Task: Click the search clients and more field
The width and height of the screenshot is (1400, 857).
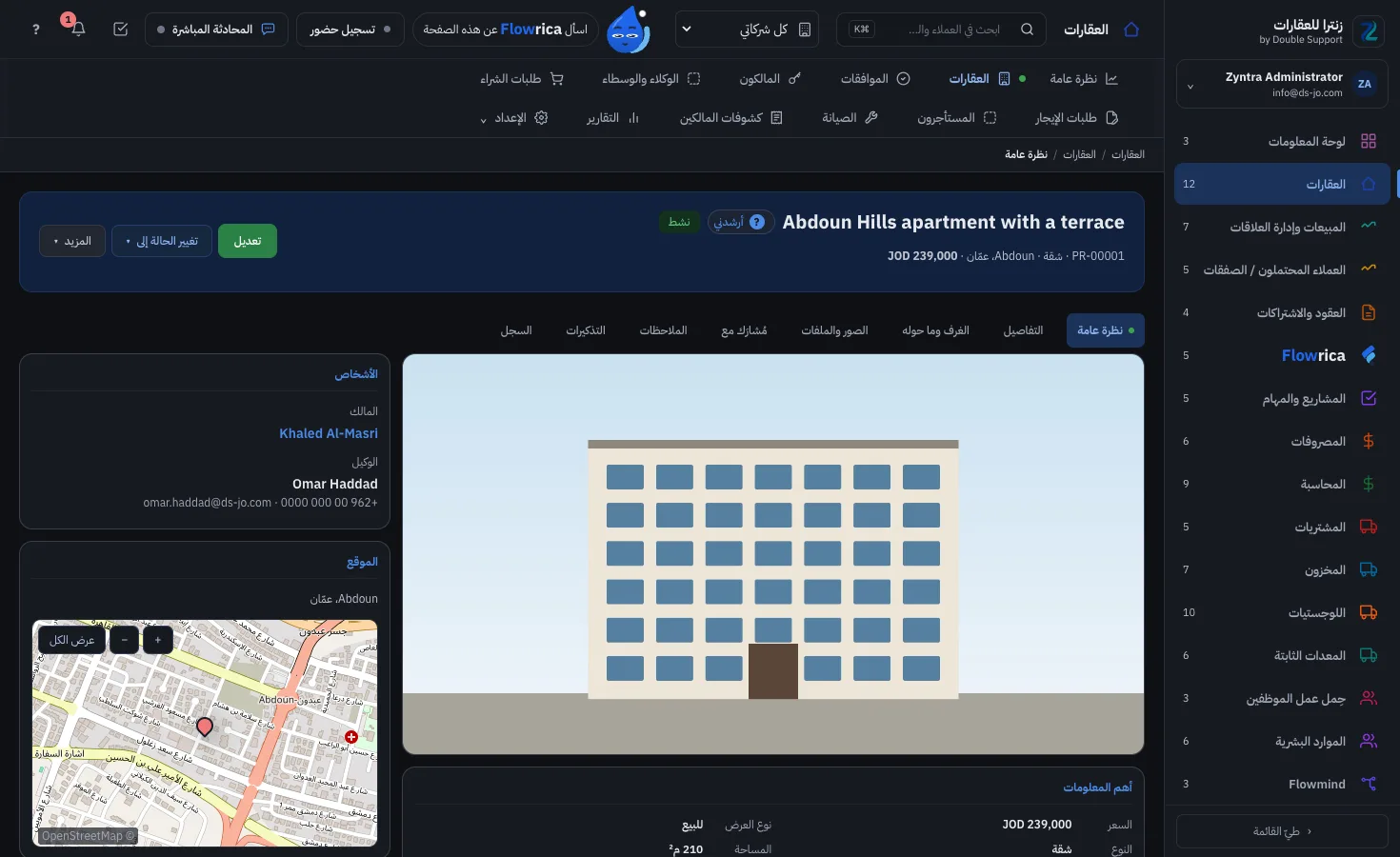Action: coord(941,30)
